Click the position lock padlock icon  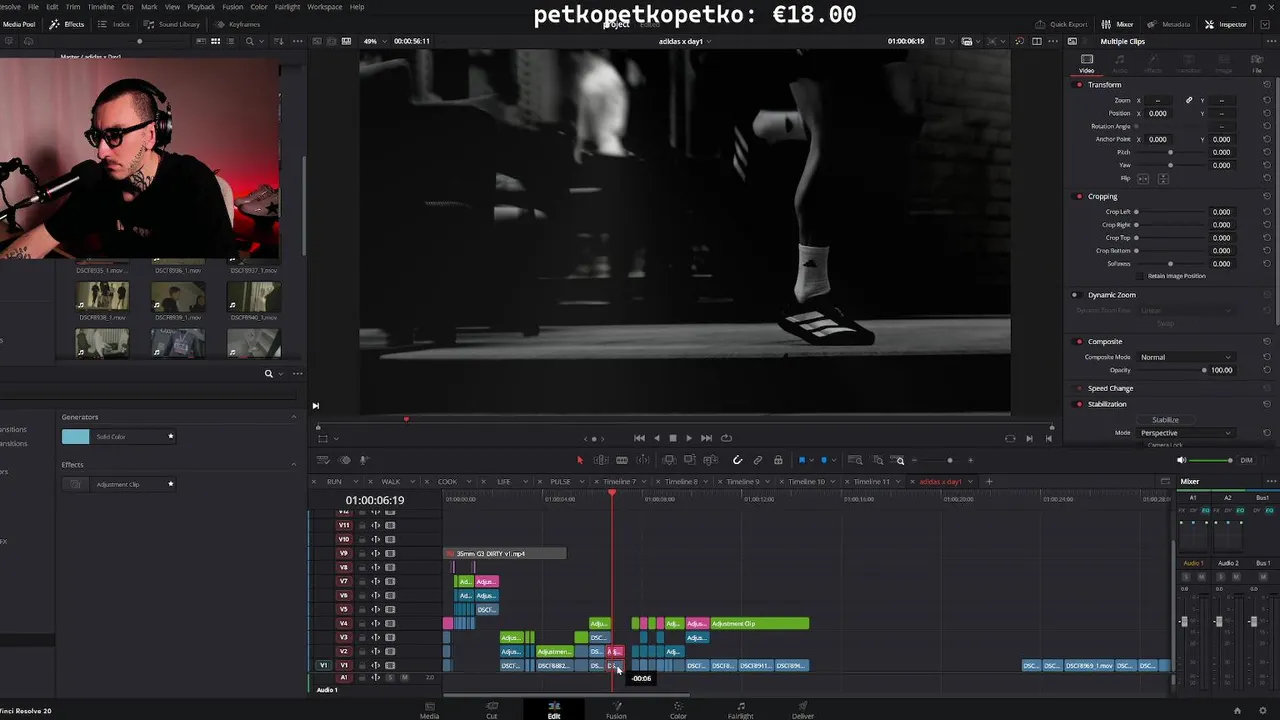[778, 460]
